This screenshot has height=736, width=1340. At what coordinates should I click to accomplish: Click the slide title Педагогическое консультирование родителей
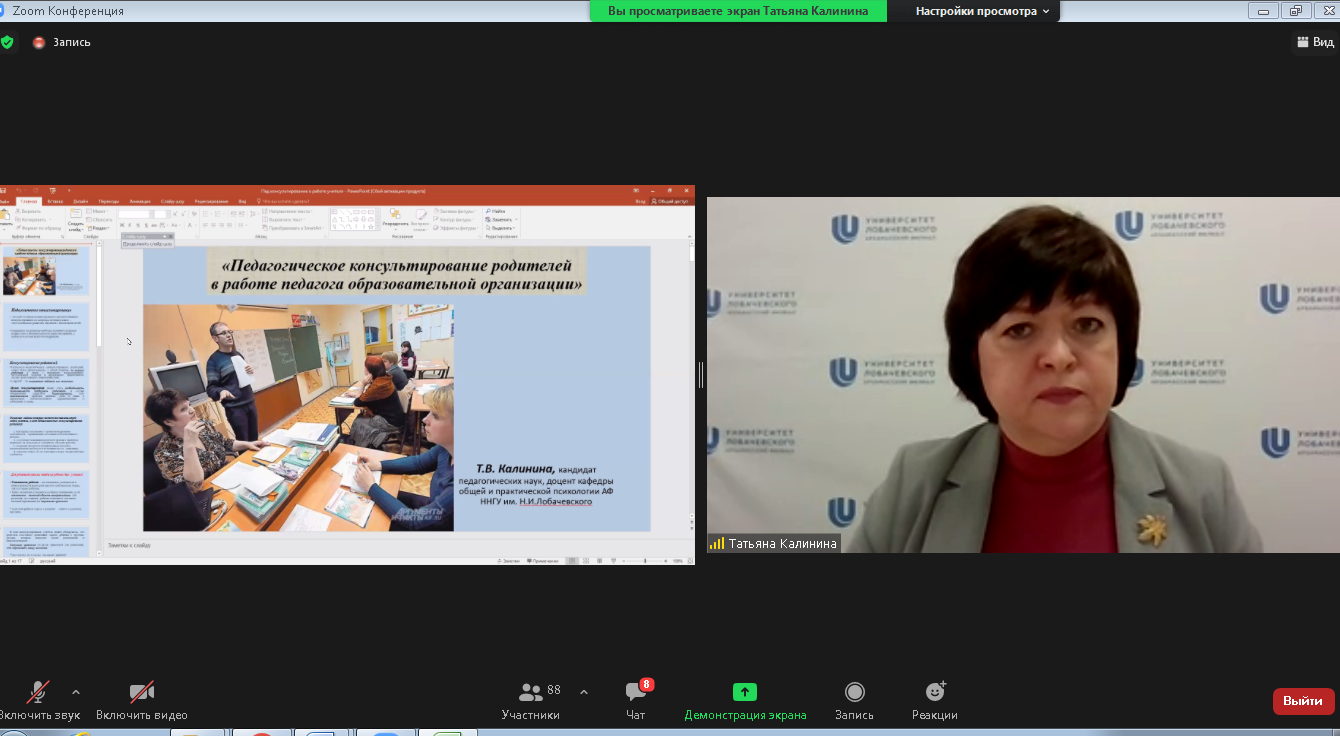[396, 274]
